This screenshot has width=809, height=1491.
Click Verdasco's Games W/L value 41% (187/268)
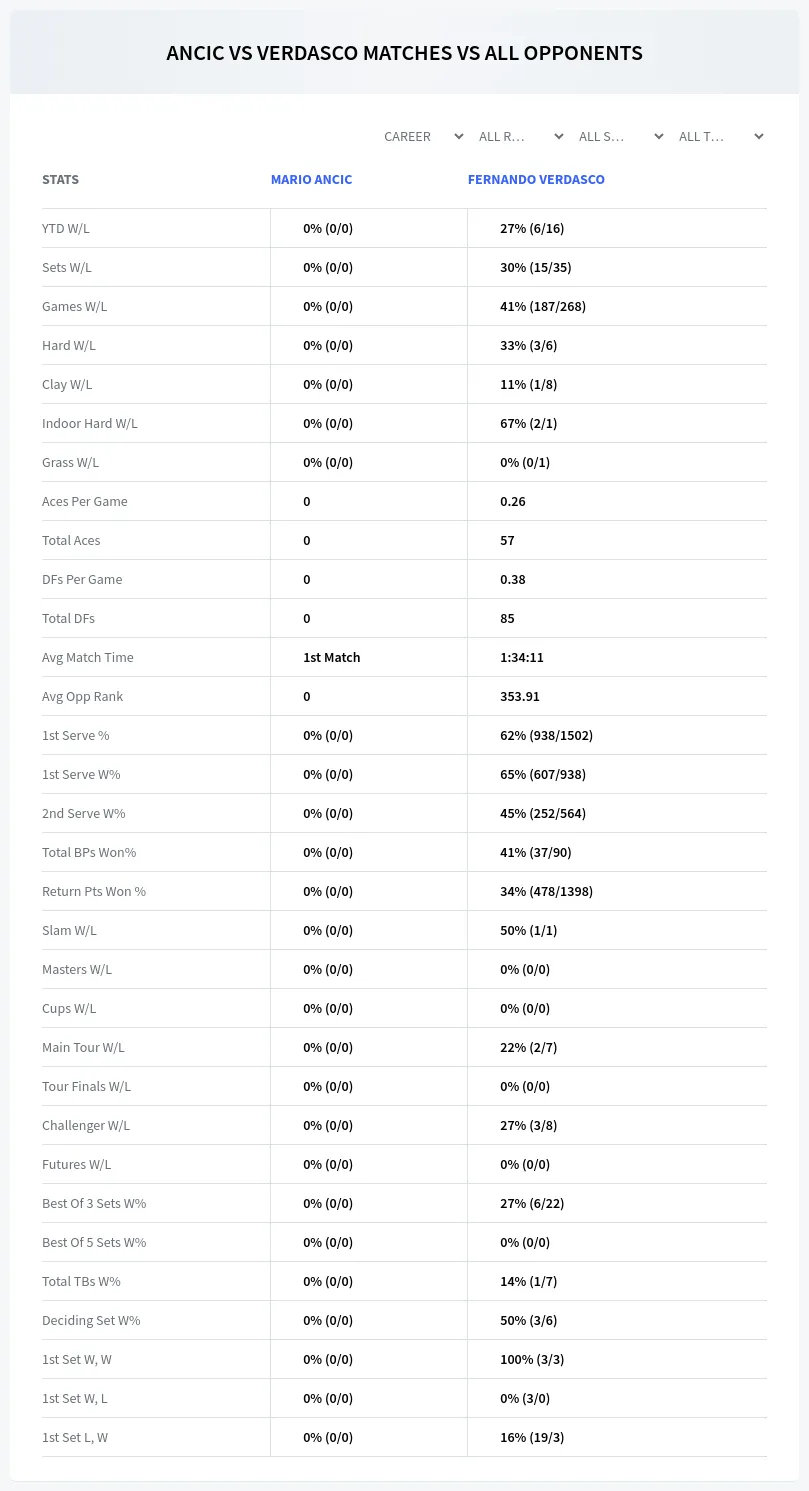tap(543, 306)
